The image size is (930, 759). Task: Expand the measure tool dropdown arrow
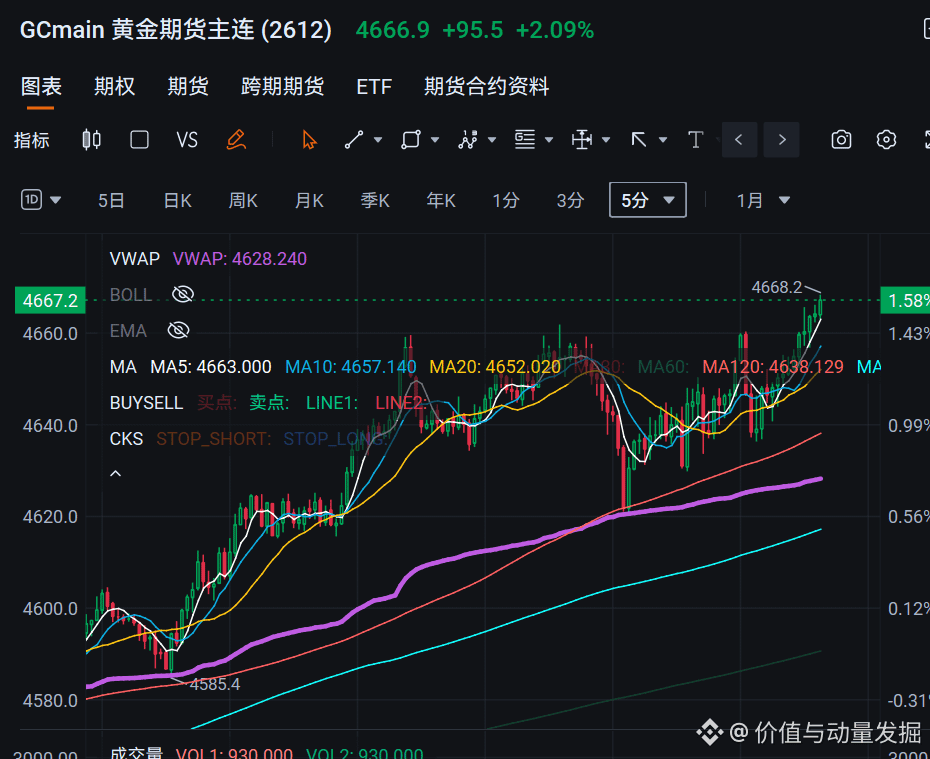click(606, 140)
